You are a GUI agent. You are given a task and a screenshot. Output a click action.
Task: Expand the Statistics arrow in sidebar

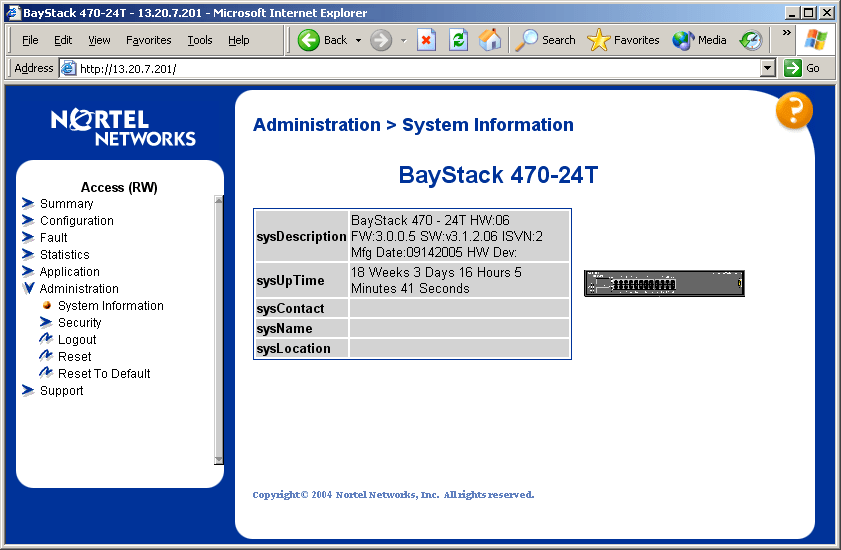pos(28,254)
